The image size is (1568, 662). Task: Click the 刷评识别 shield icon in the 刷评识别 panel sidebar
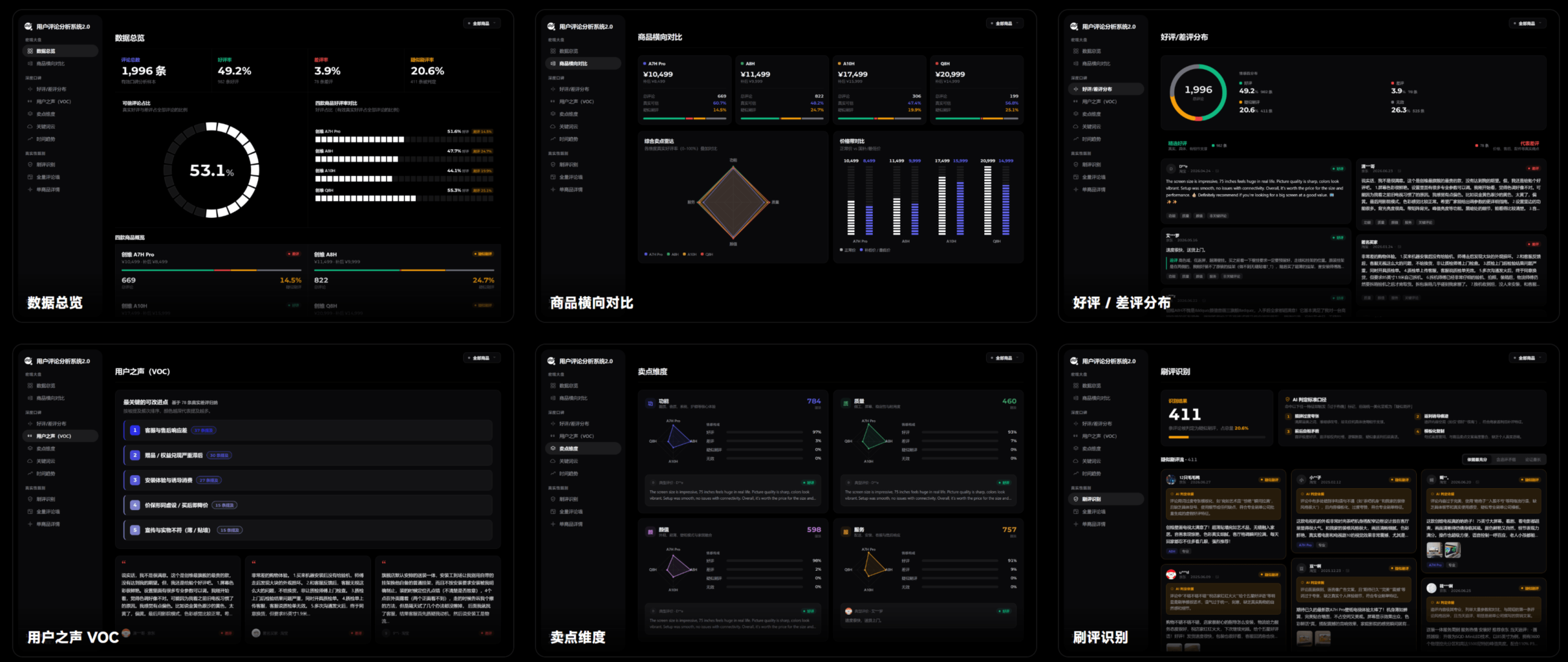tap(1076, 499)
